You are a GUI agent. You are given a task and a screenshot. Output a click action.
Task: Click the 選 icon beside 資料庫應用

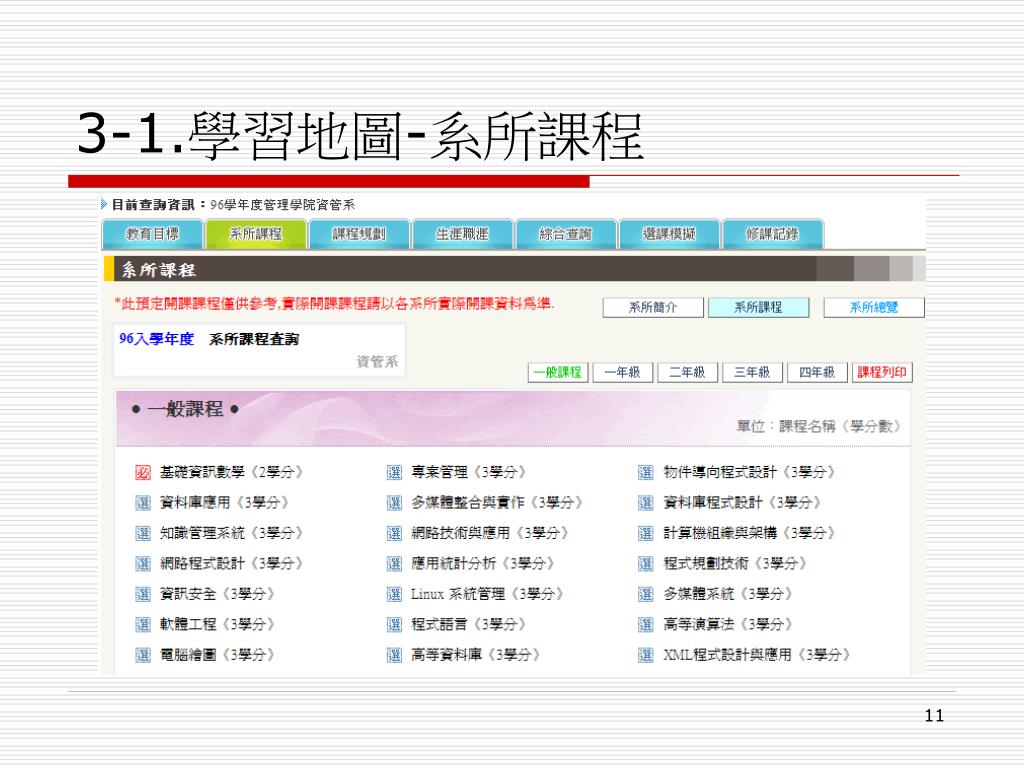[143, 503]
